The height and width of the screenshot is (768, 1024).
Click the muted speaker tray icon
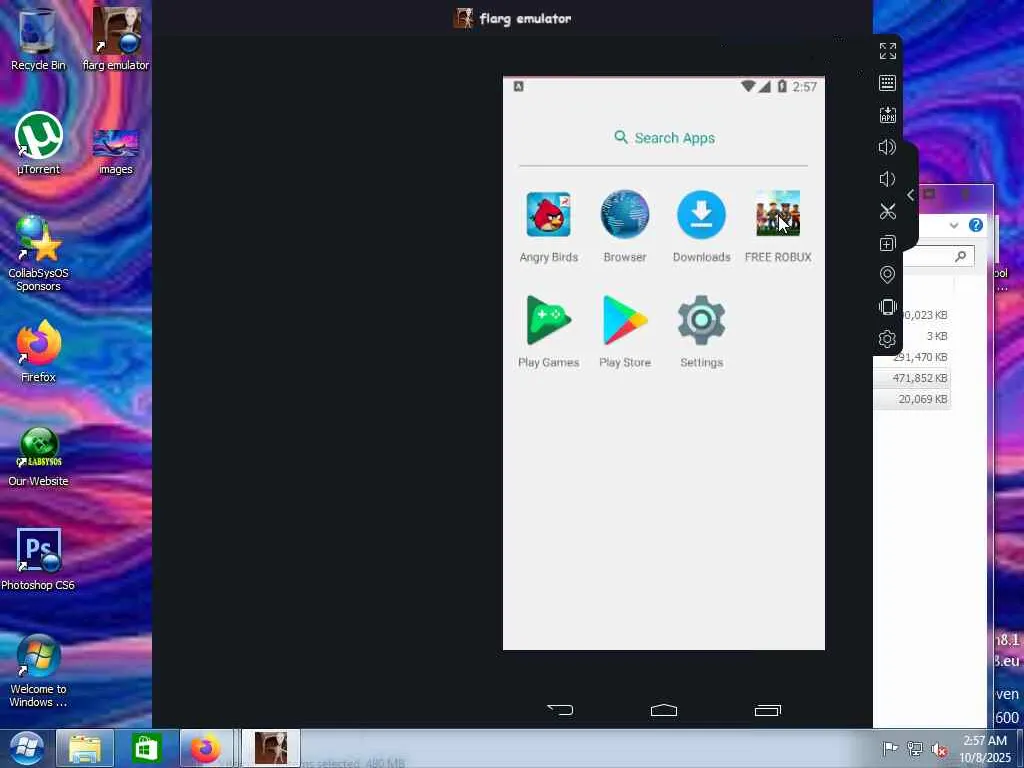click(x=939, y=749)
